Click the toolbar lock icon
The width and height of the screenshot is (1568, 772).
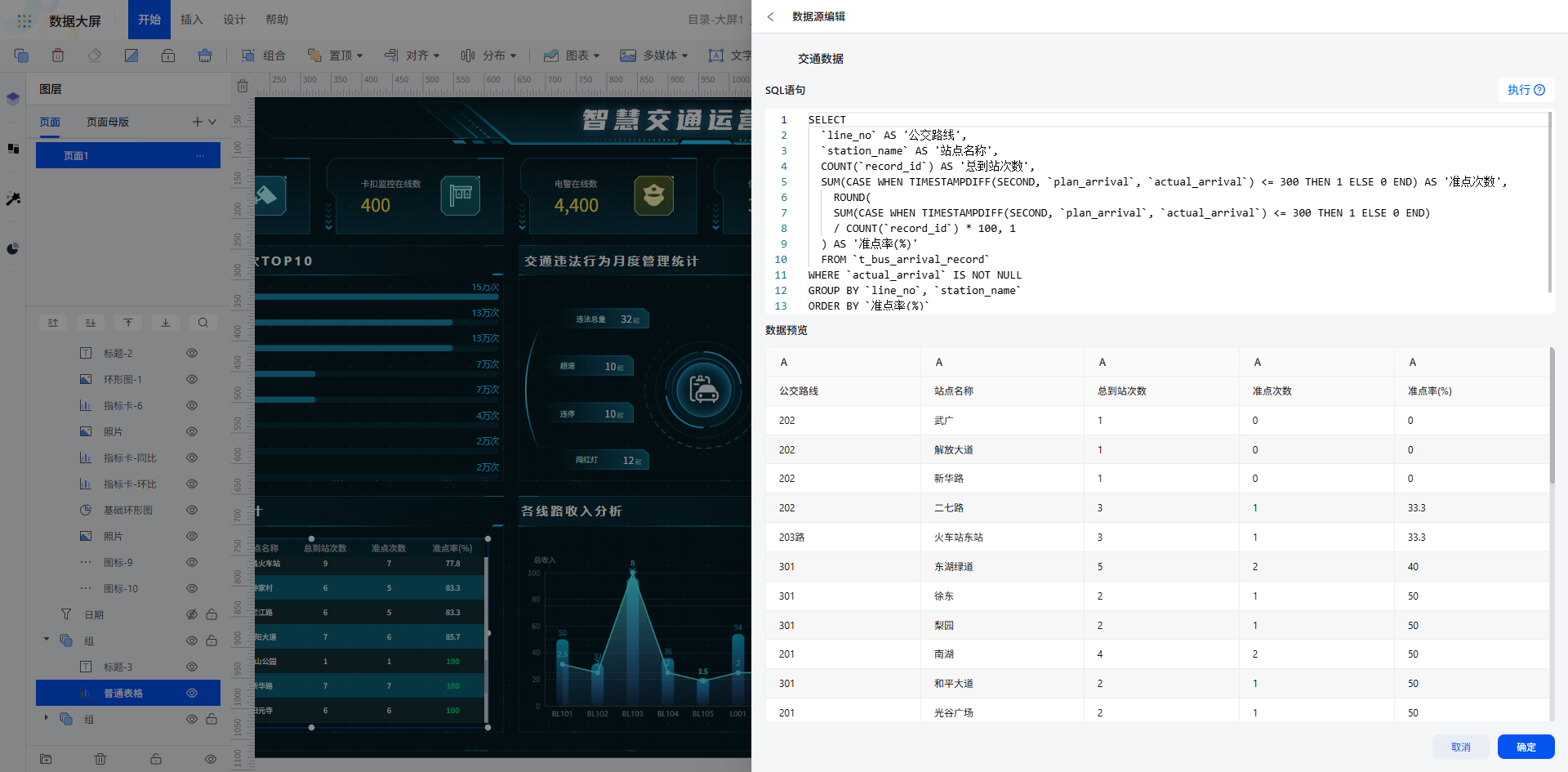click(x=168, y=56)
